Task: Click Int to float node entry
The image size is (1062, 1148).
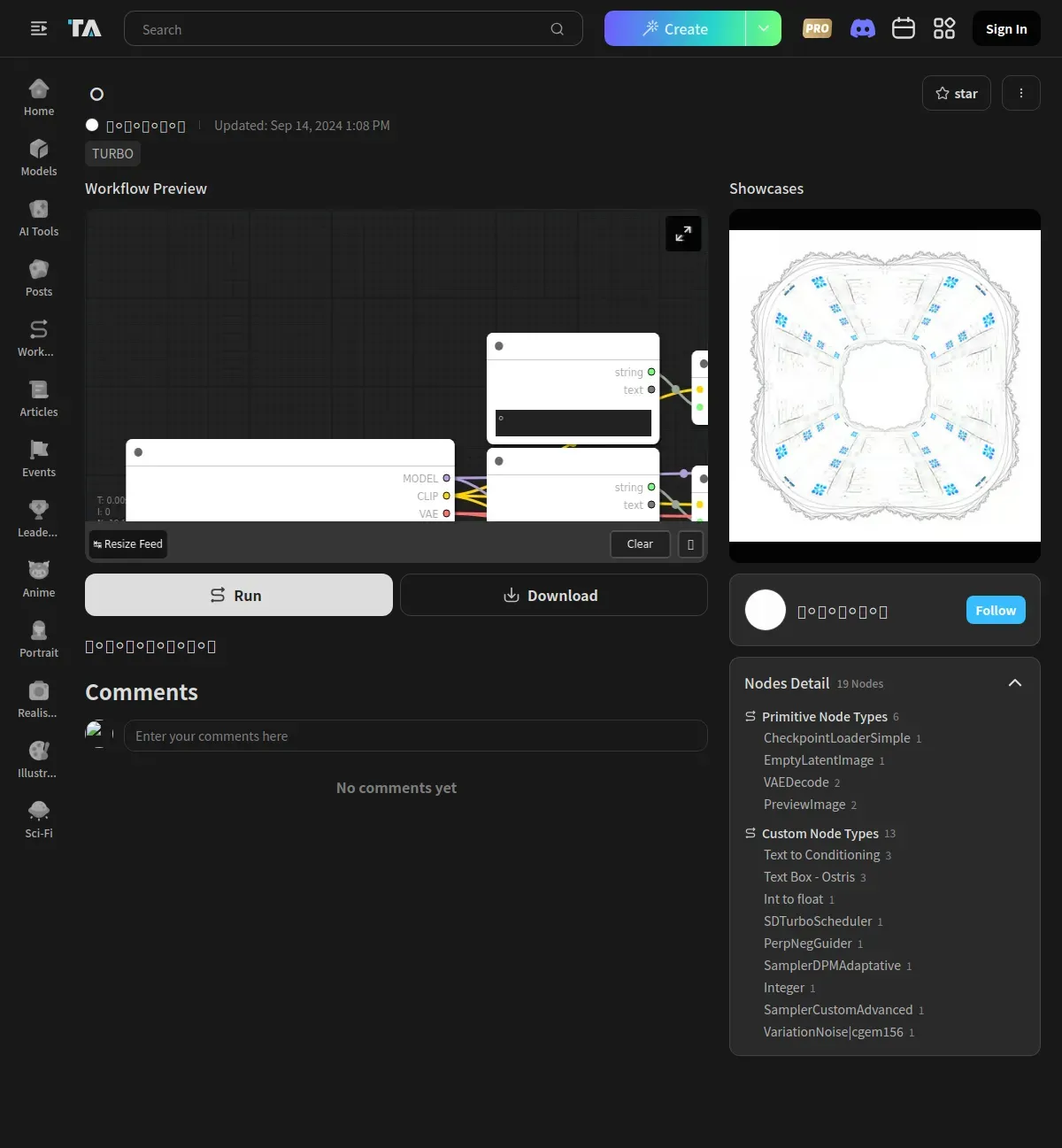Action: (794, 898)
